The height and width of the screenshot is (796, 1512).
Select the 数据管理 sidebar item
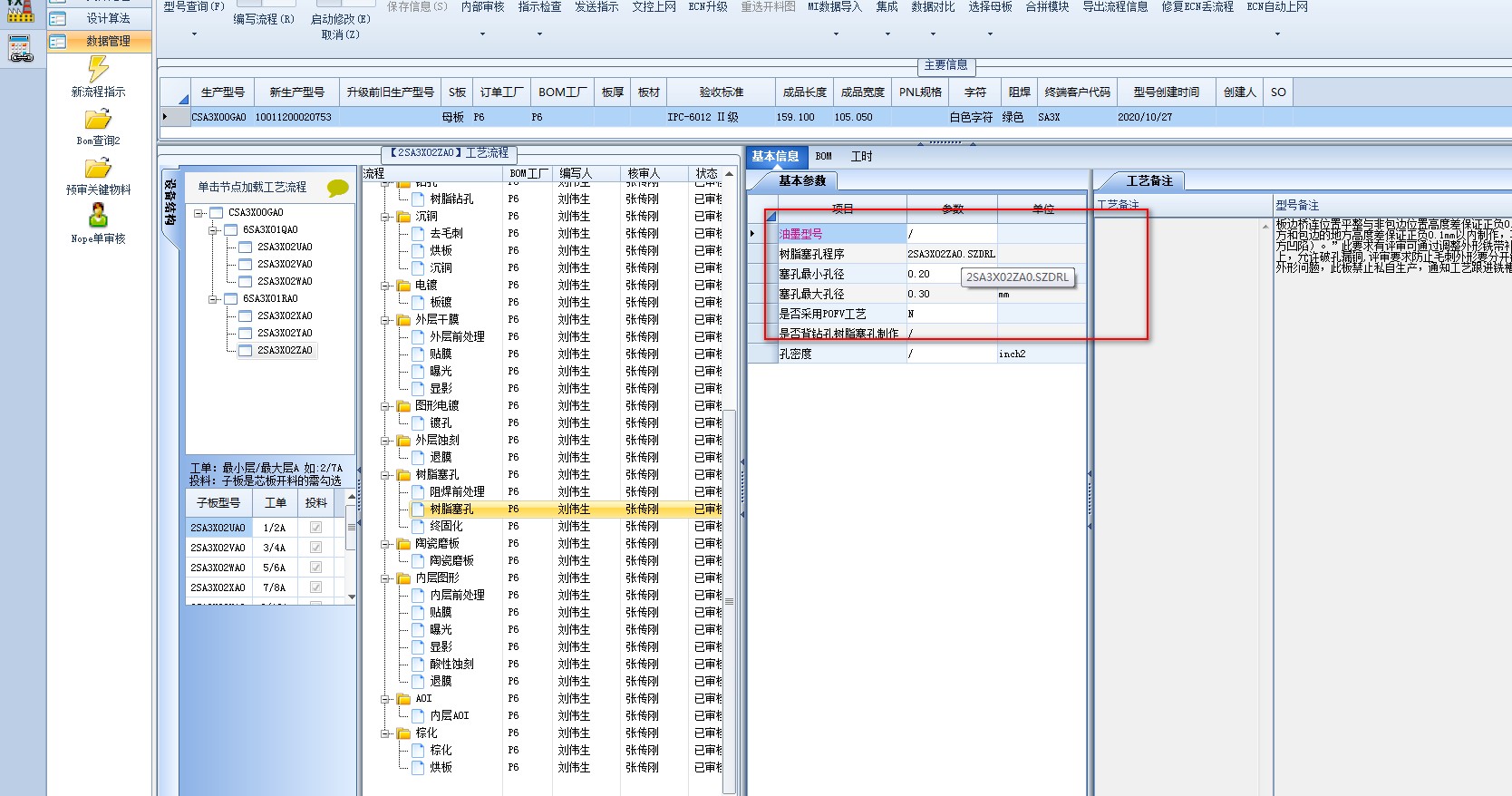point(100,41)
